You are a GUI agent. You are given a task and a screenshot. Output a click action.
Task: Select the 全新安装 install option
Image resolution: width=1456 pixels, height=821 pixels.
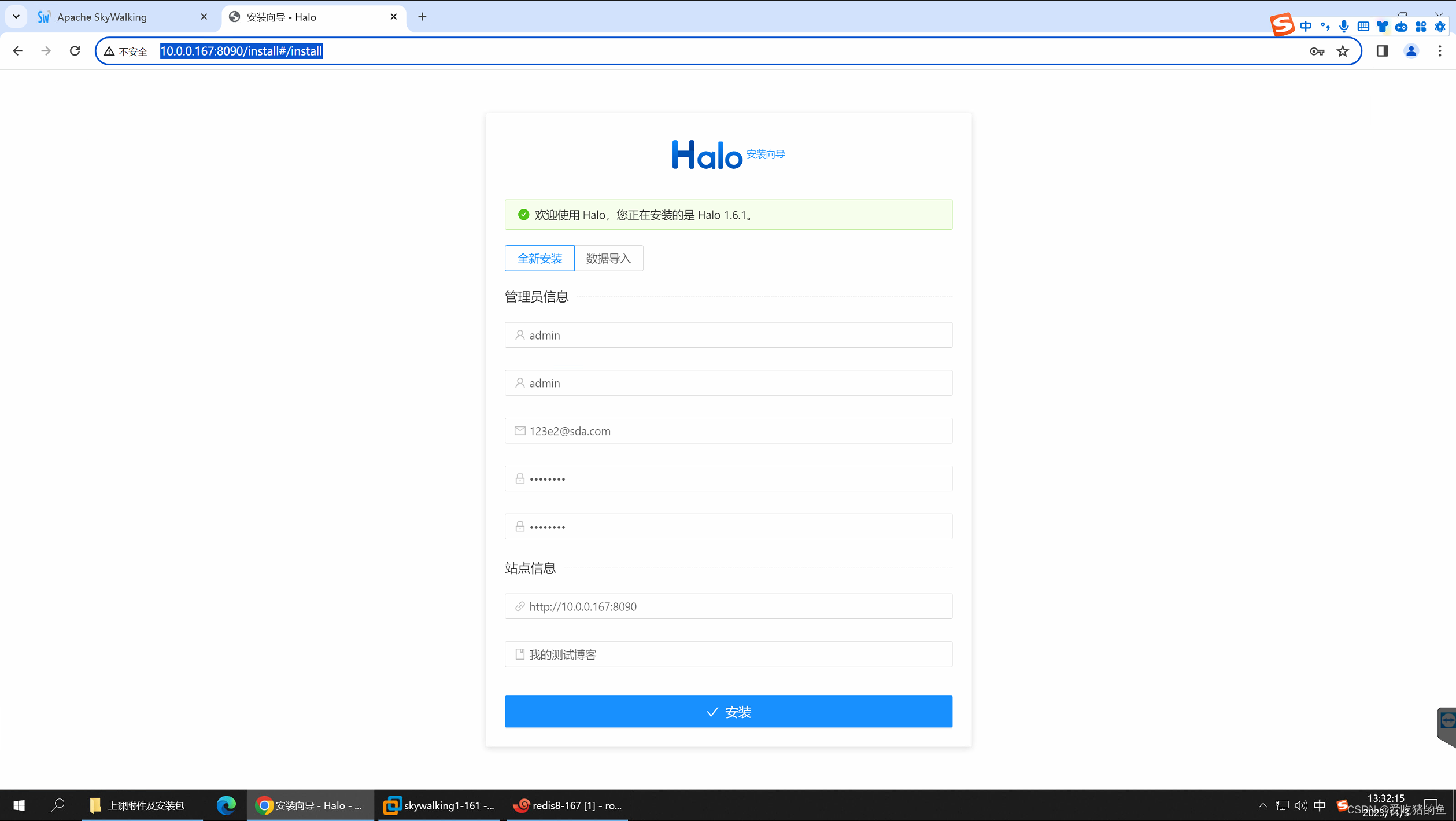539,258
